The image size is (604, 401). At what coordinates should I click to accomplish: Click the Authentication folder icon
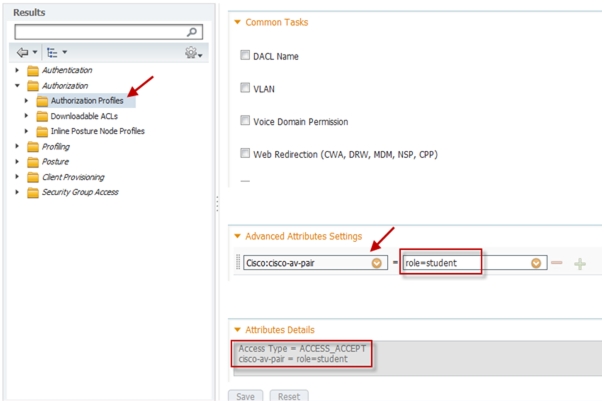(x=33, y=70)
